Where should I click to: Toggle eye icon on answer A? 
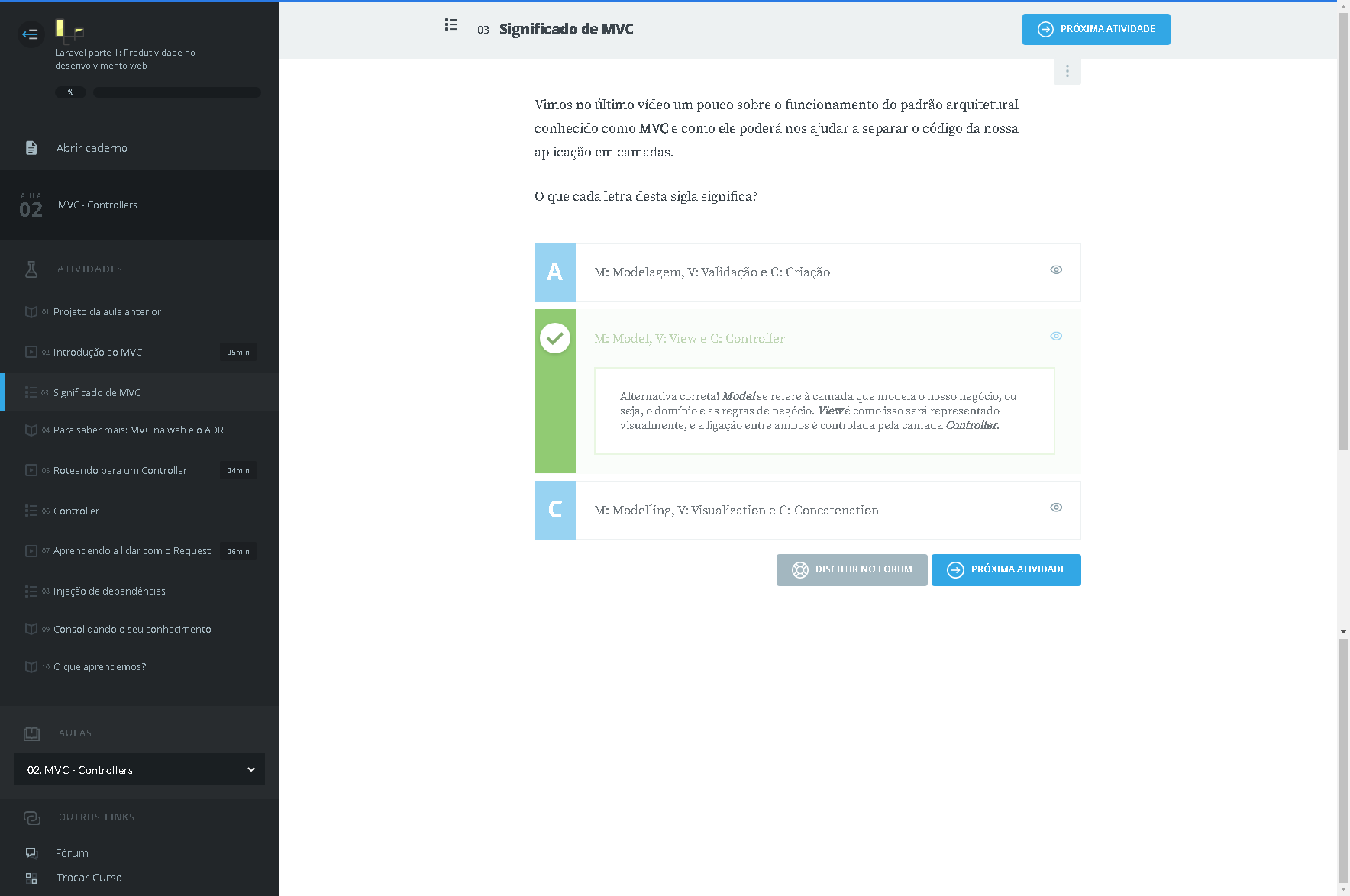point(1056,270)
